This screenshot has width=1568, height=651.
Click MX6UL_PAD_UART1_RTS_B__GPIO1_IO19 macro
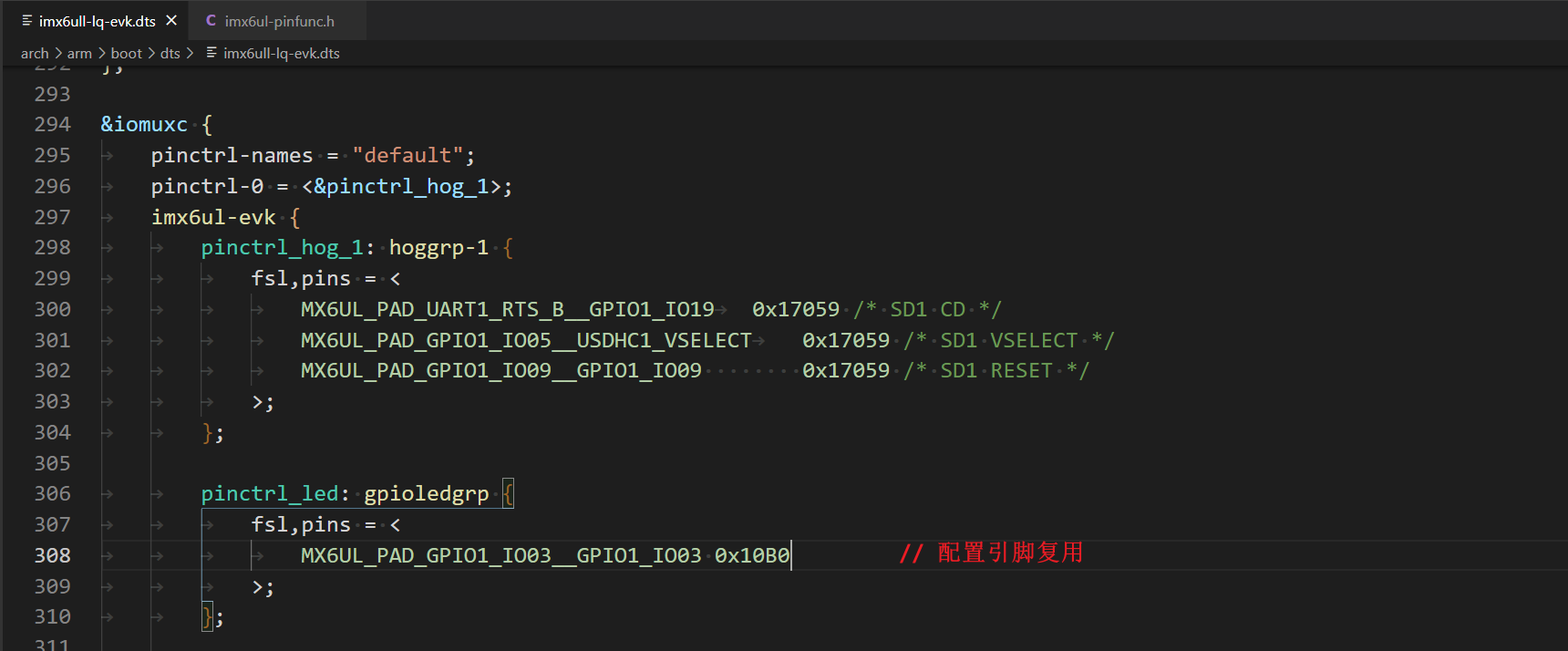pos(508,309)
